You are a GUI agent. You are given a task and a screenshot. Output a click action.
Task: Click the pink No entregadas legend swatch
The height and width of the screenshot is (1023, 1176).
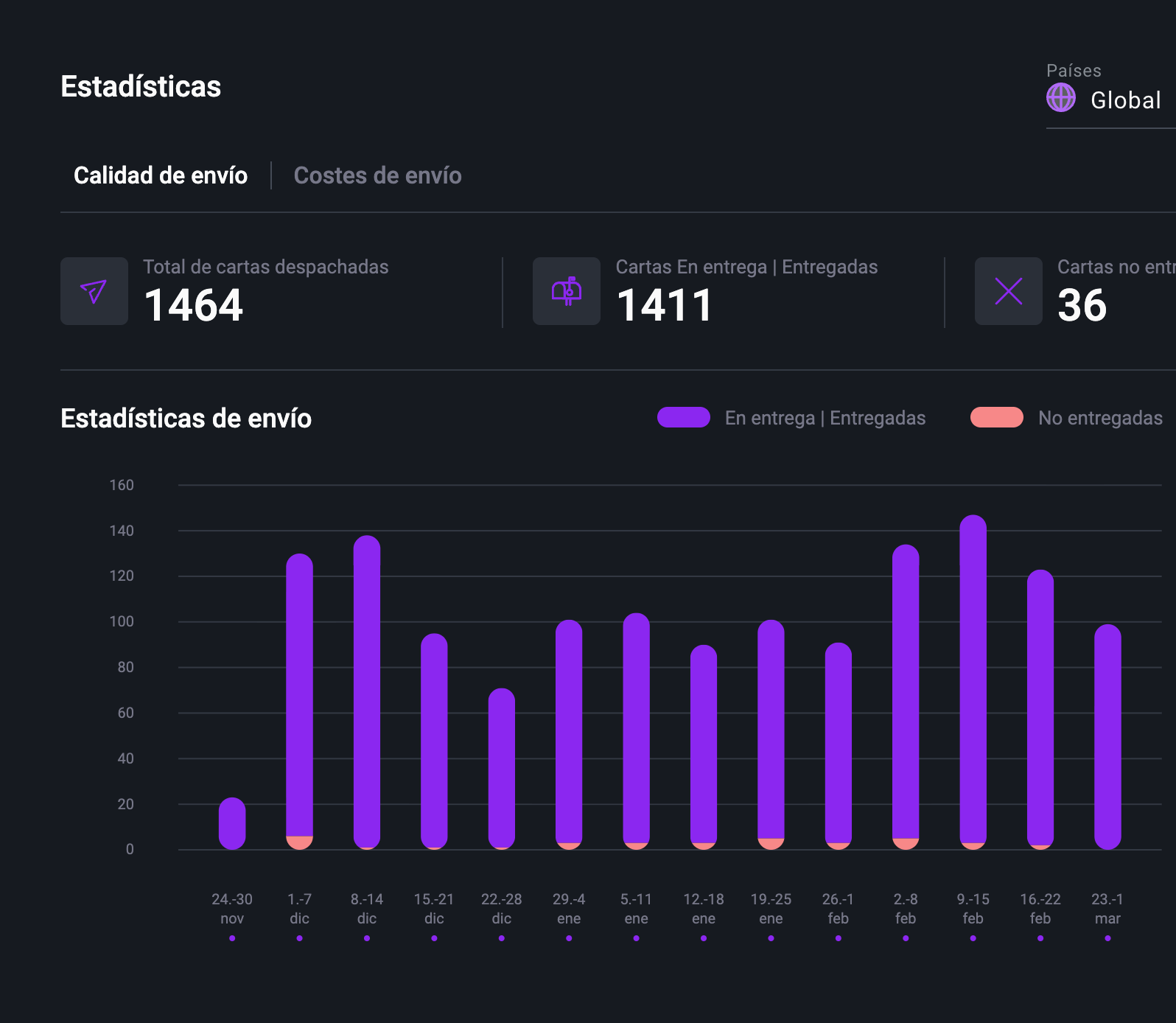[x=996, y=417]
